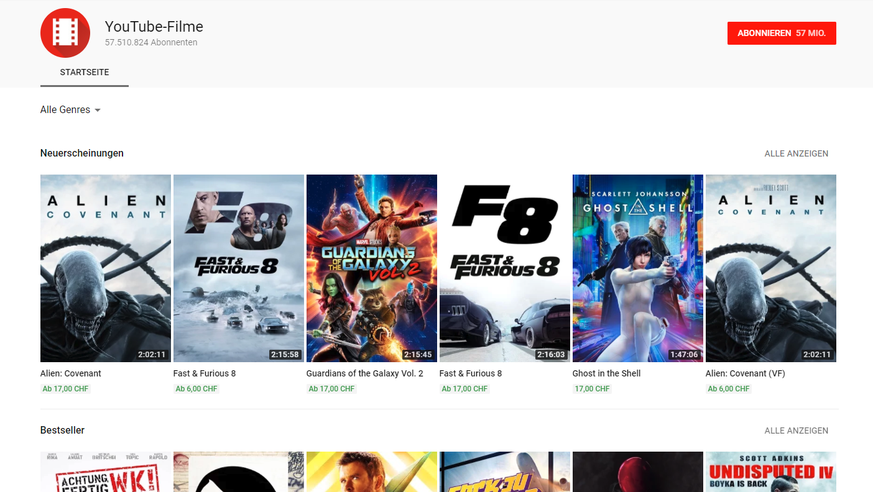Open the poster above Alien: Covenant (VF)
The height and width of the screenshot is (492, 873).
(771, 268)
